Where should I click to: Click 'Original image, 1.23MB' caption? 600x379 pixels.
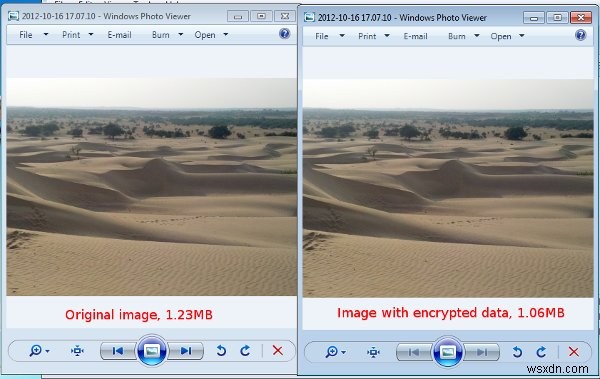click(x=139, y=315)
